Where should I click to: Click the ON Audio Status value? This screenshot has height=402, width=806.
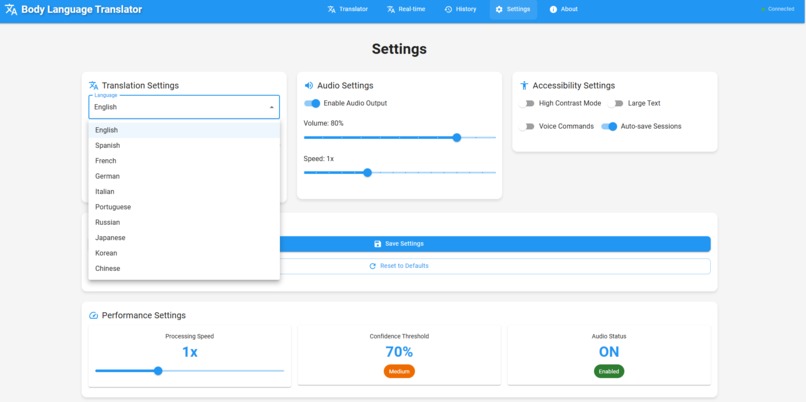tap(609, 352)
